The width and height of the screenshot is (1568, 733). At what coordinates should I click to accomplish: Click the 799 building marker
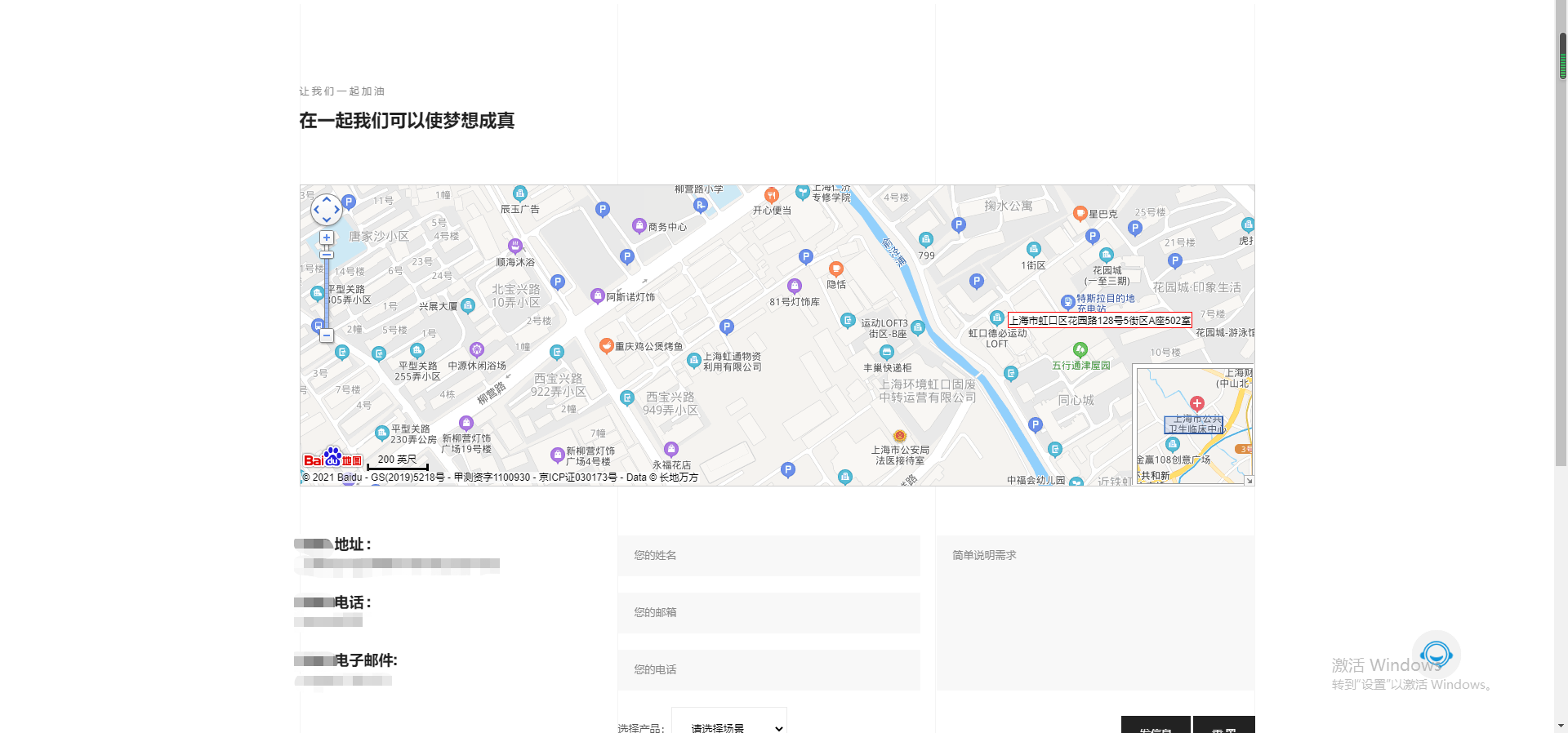pos(926,240)
